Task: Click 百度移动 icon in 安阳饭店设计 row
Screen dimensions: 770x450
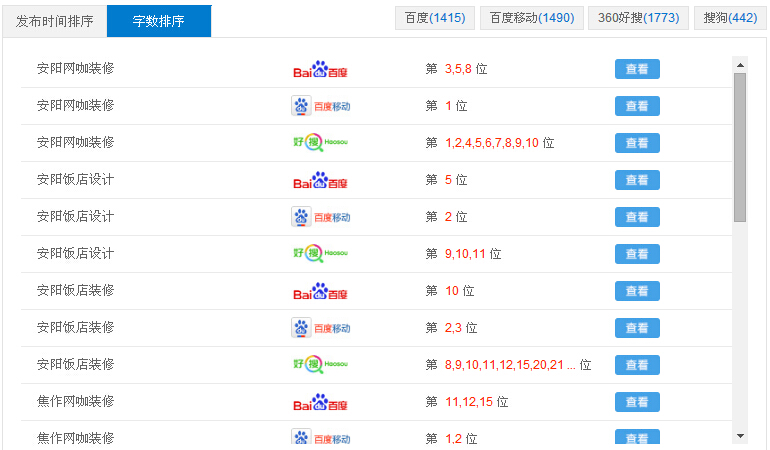Action: 321,217
